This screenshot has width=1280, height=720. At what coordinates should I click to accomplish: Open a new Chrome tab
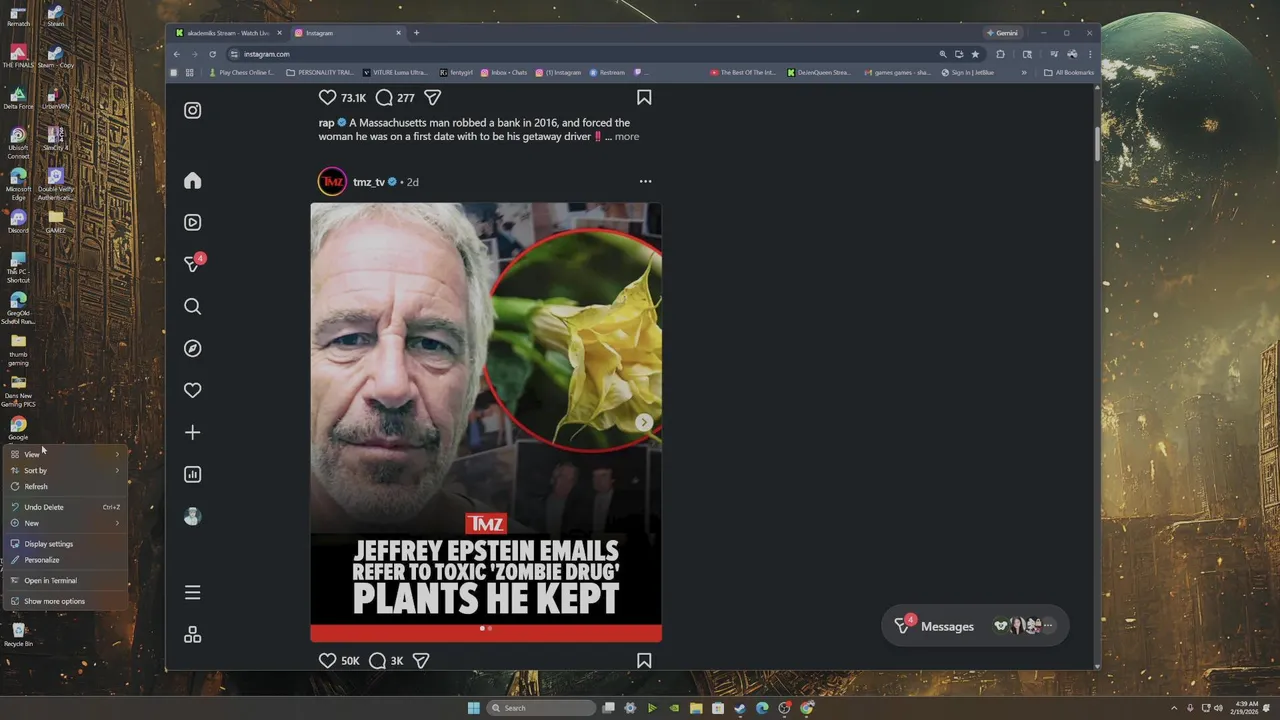417,33
